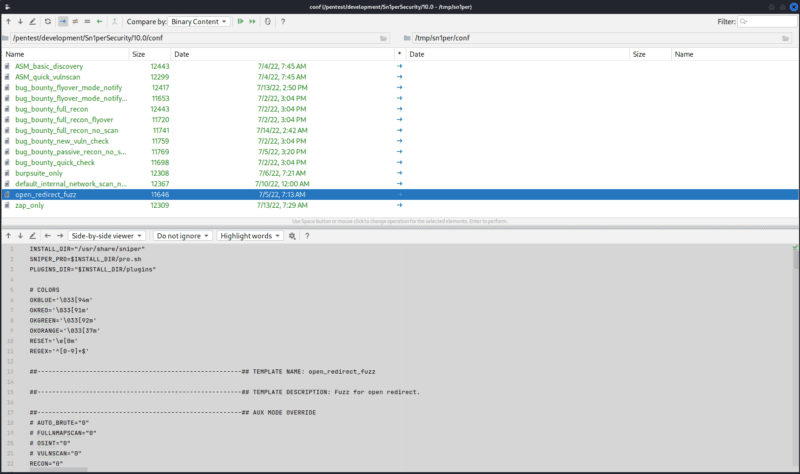Screen dimensions: 800x474
Task: Sort by left Size column header
Action: tap(150, 54)
